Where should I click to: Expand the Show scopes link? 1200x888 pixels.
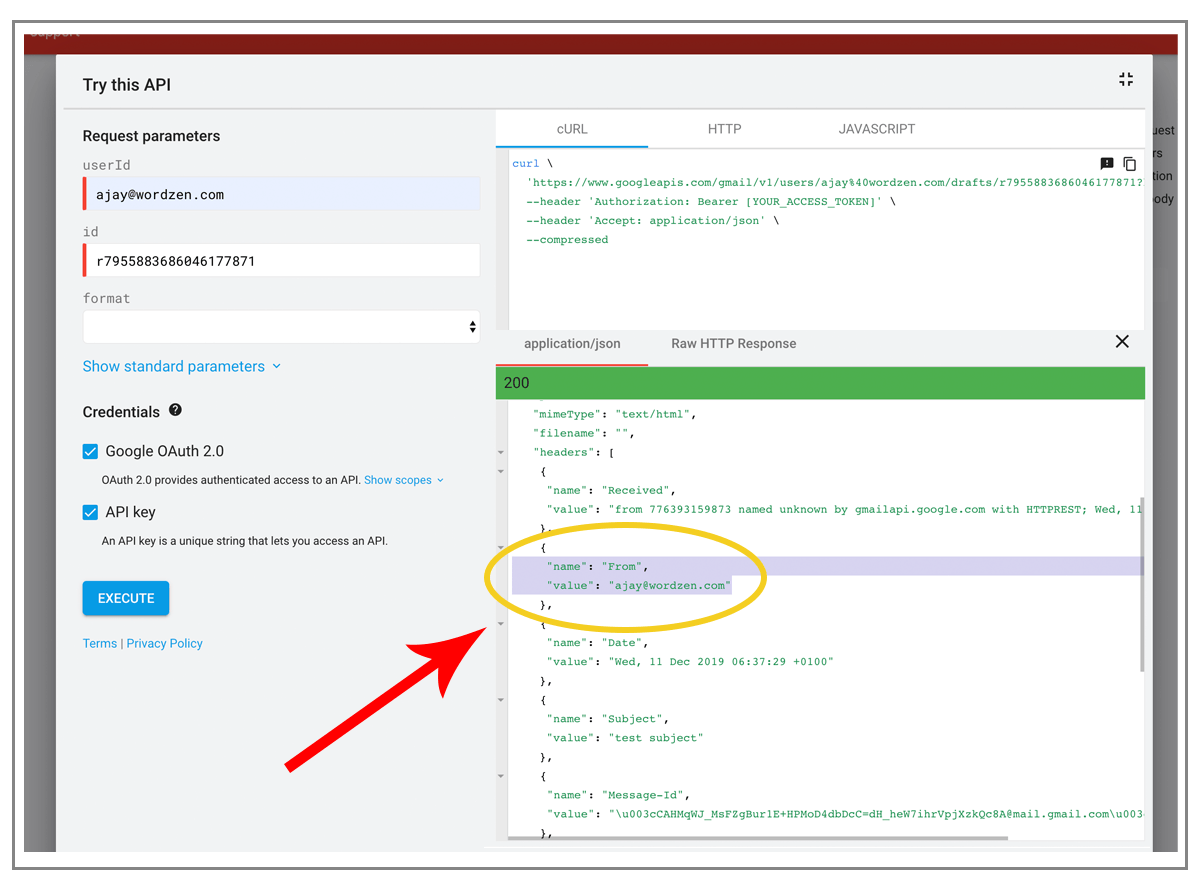coord(404,480)
